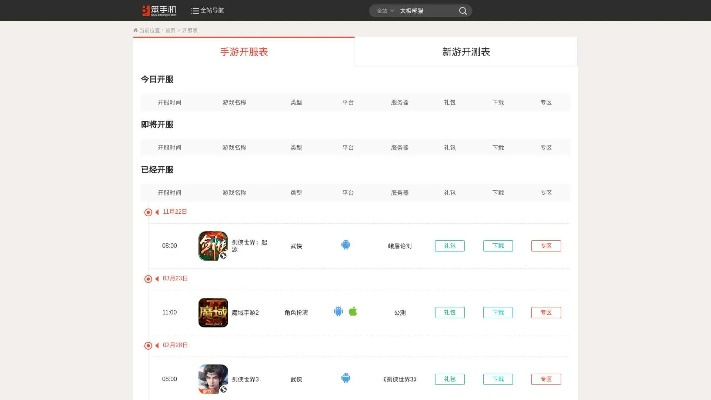The image size is (711, 400).
Task: Expand the search category dropdown
Action: click(x=385, y=11)
